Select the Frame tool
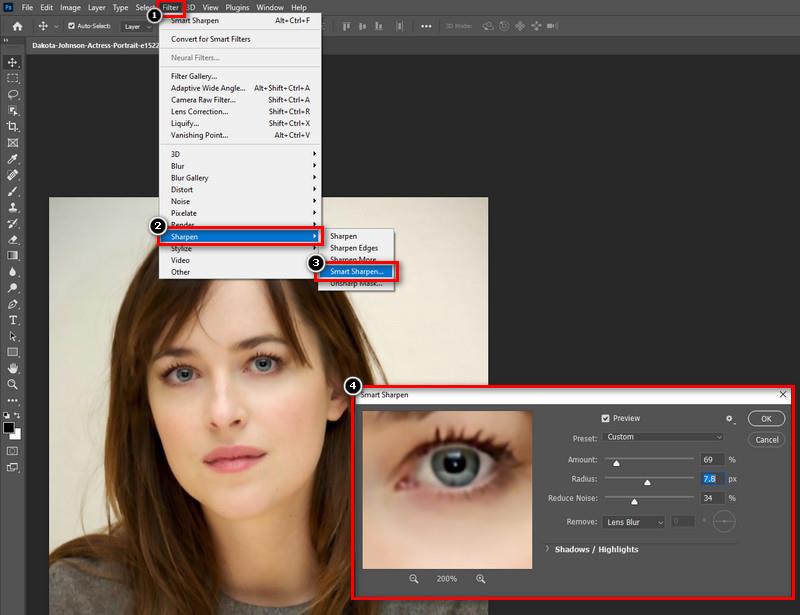The image size is (800, 615). [13, 143]
